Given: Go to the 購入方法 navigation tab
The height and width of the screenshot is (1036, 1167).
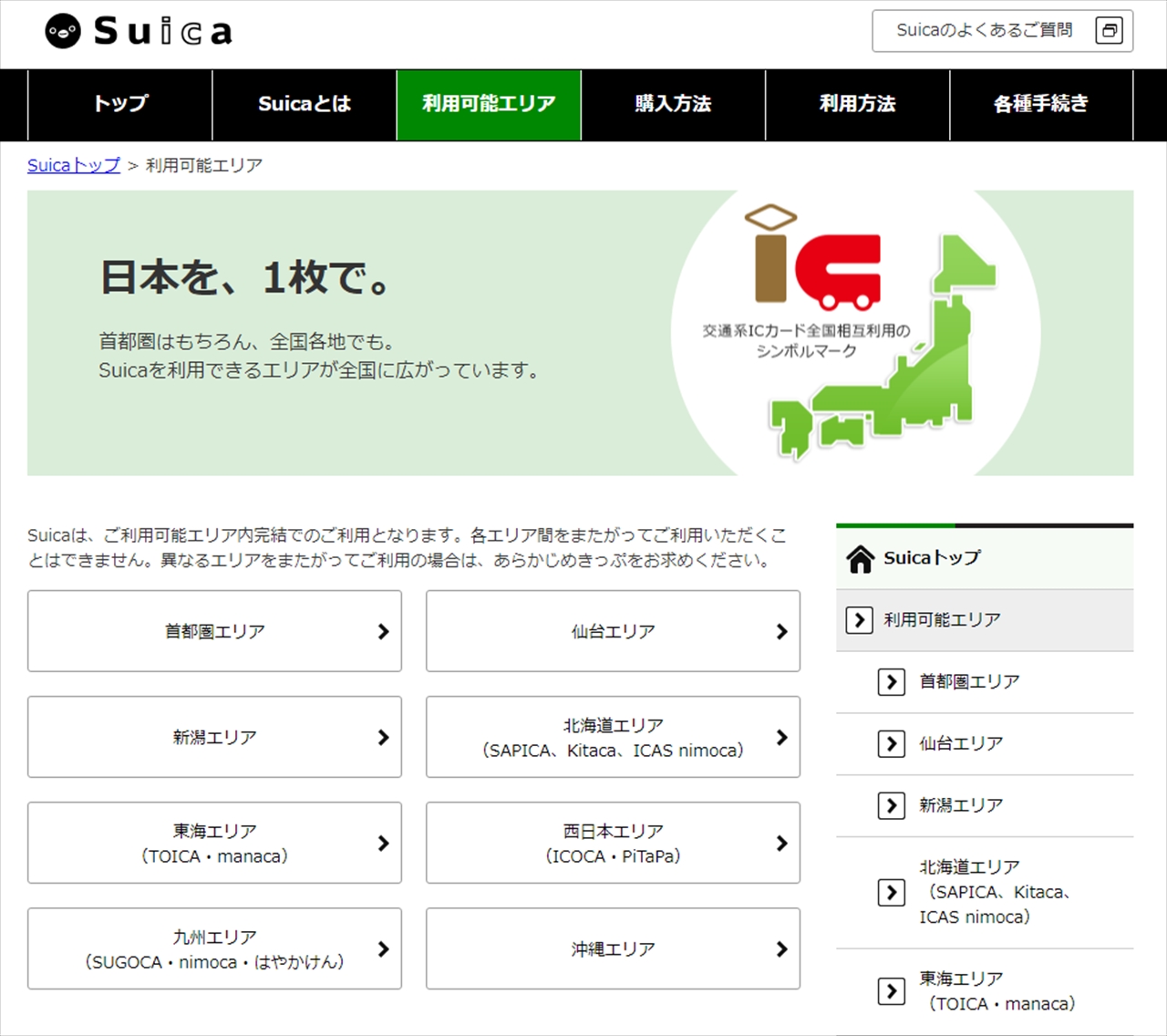Looking at the screenshot, I should tap(673, 104).
